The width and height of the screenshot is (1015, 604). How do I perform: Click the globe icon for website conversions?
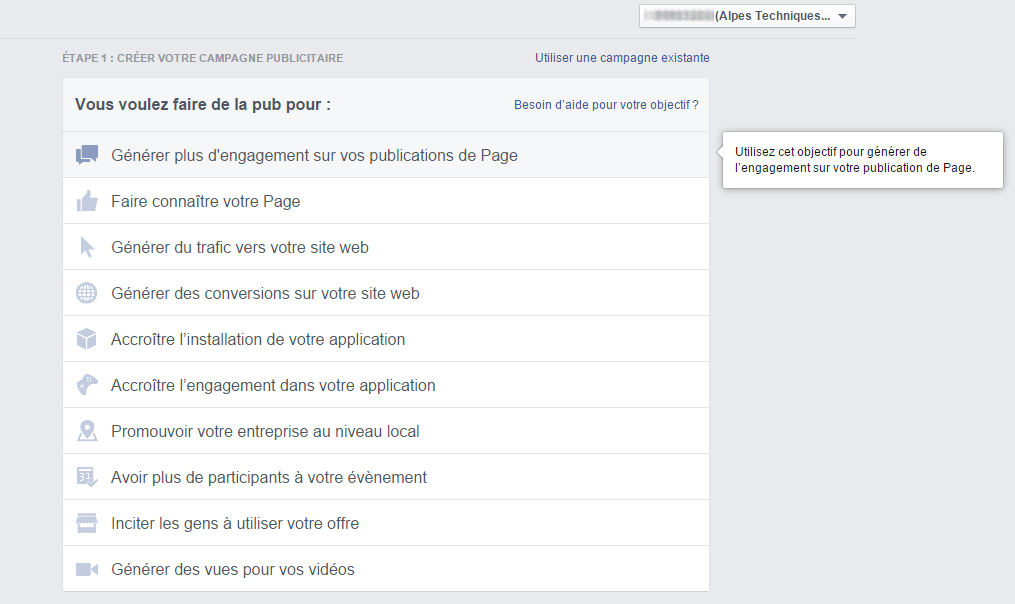click(x=87, y=293)
